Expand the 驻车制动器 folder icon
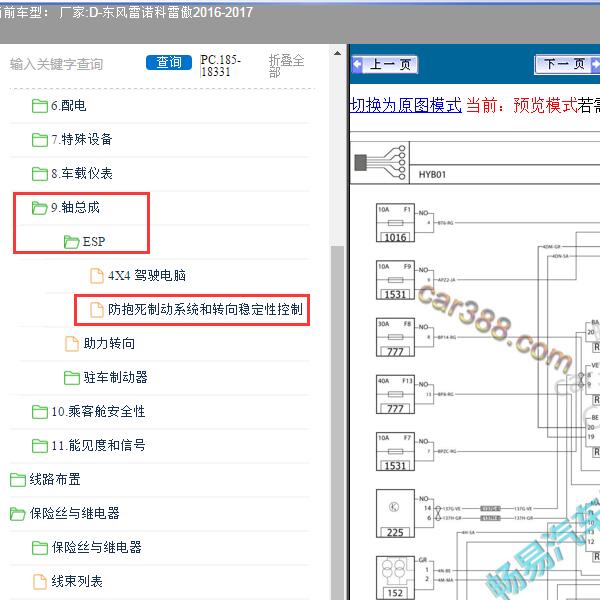The image size is (600, 600). (72, 378)
